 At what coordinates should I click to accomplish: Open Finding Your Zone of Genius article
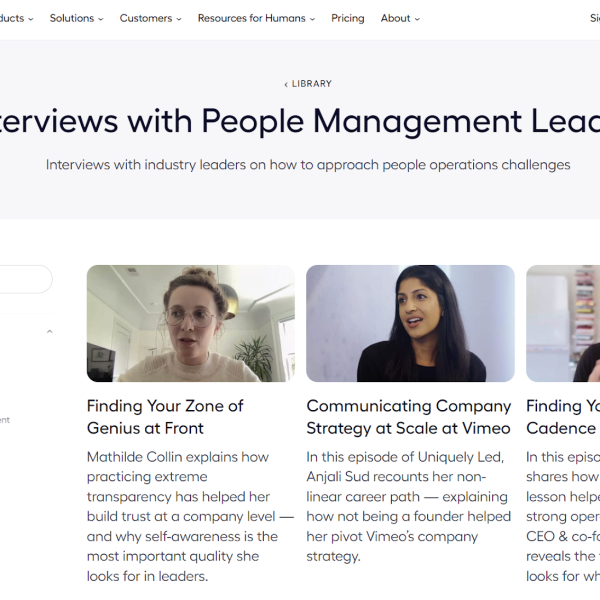(x=165, y=417)
